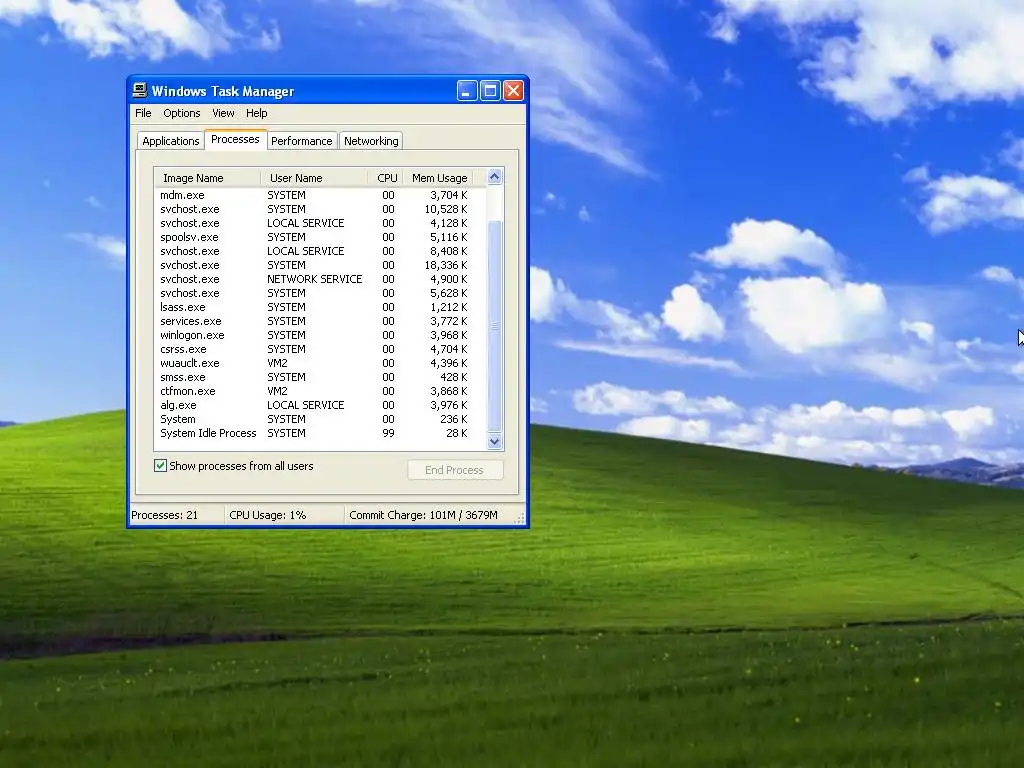Select the csrss.exe process

tap(320, 349)
